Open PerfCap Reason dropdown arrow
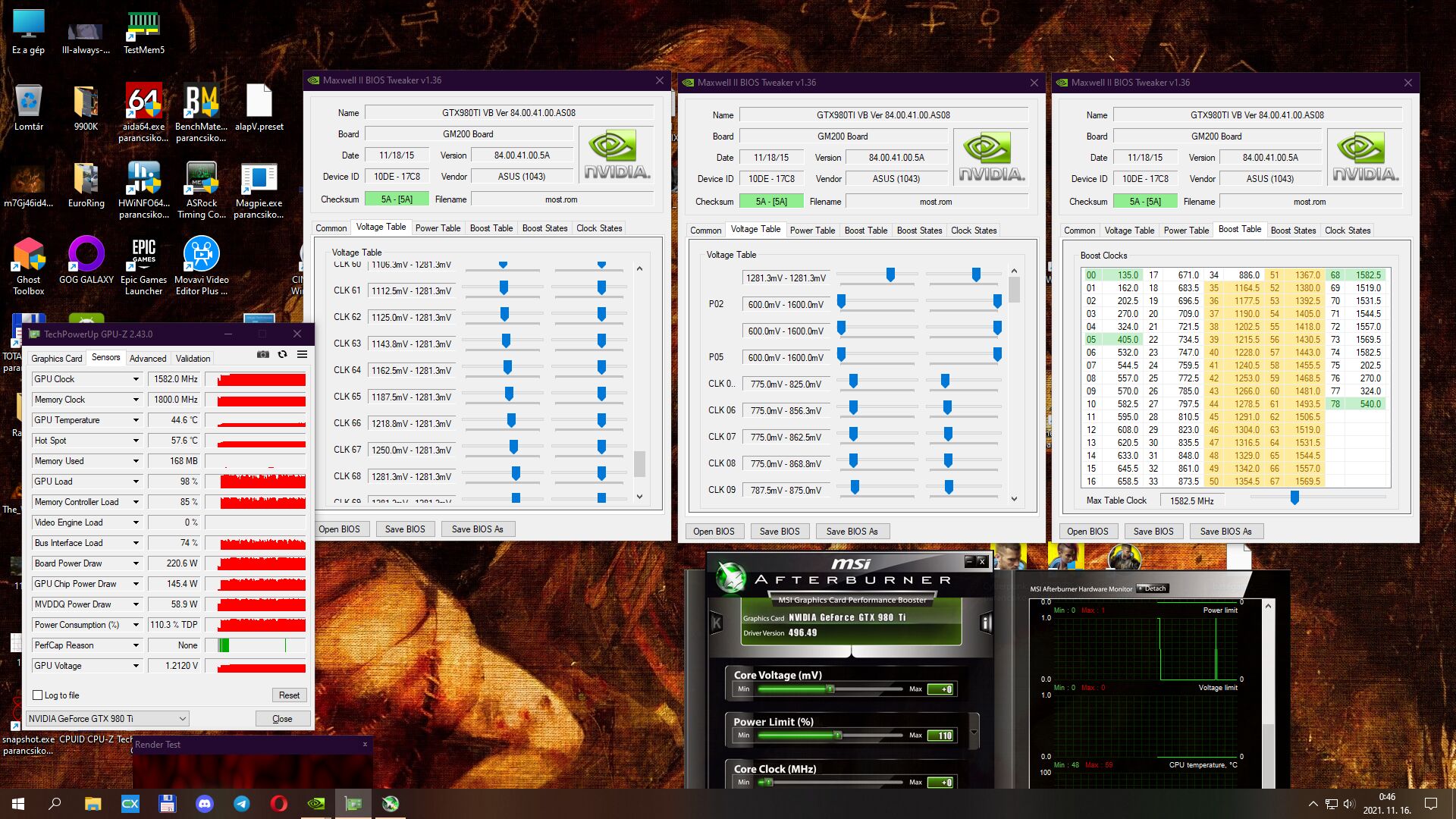The image size is (1456, 819). coord(136,645)
